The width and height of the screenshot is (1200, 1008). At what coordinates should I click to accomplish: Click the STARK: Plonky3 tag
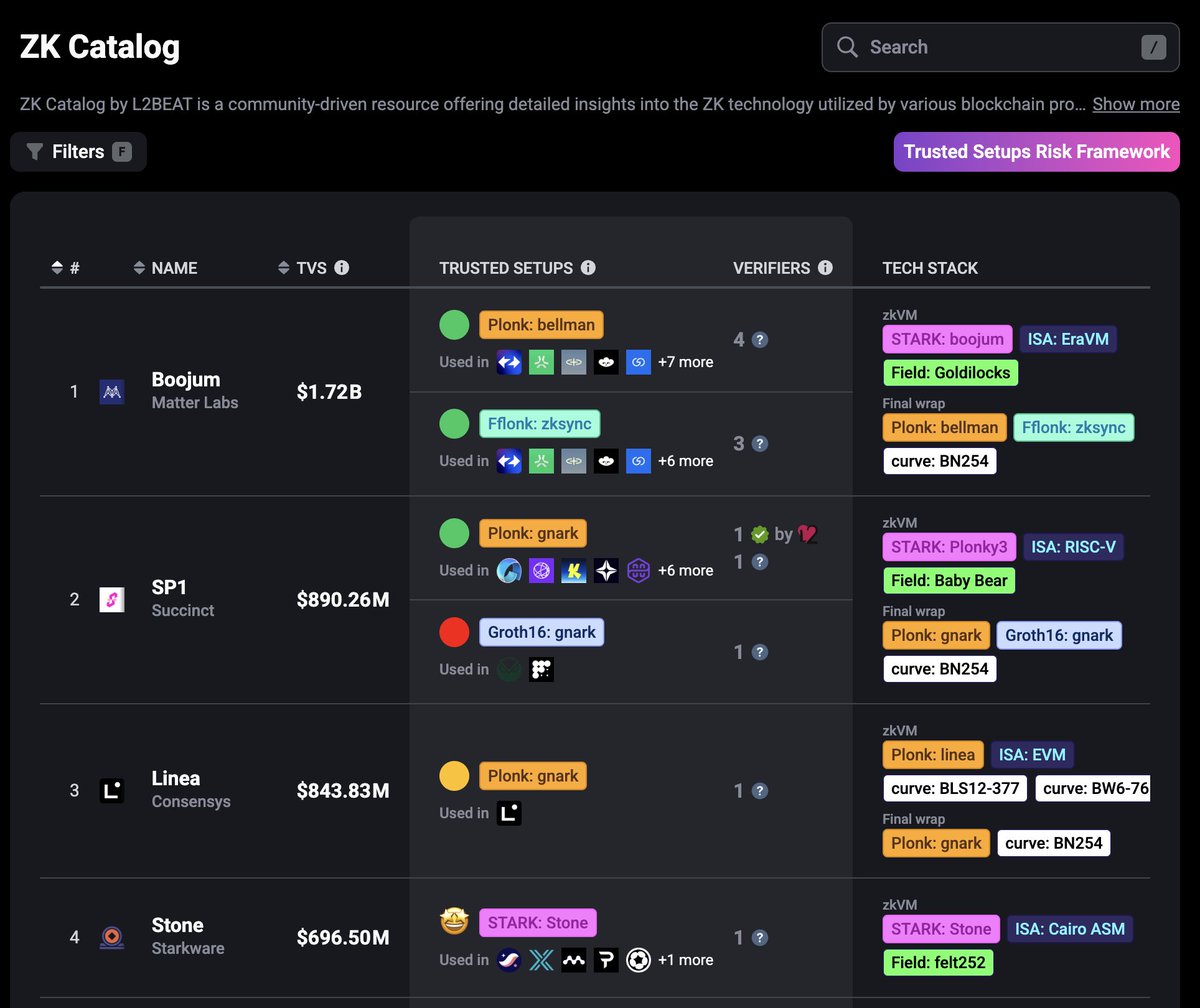[949, 547]
